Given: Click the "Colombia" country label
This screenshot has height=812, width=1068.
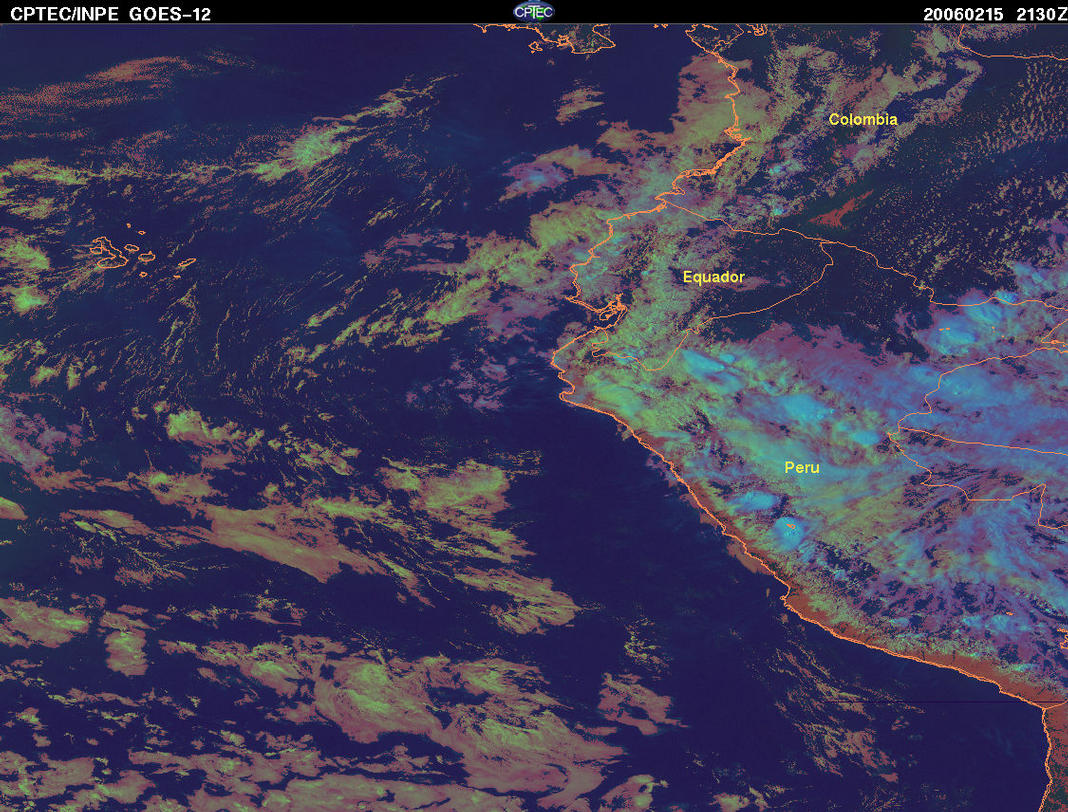Looking at the screenshot, I should click(x=863, y=119).
